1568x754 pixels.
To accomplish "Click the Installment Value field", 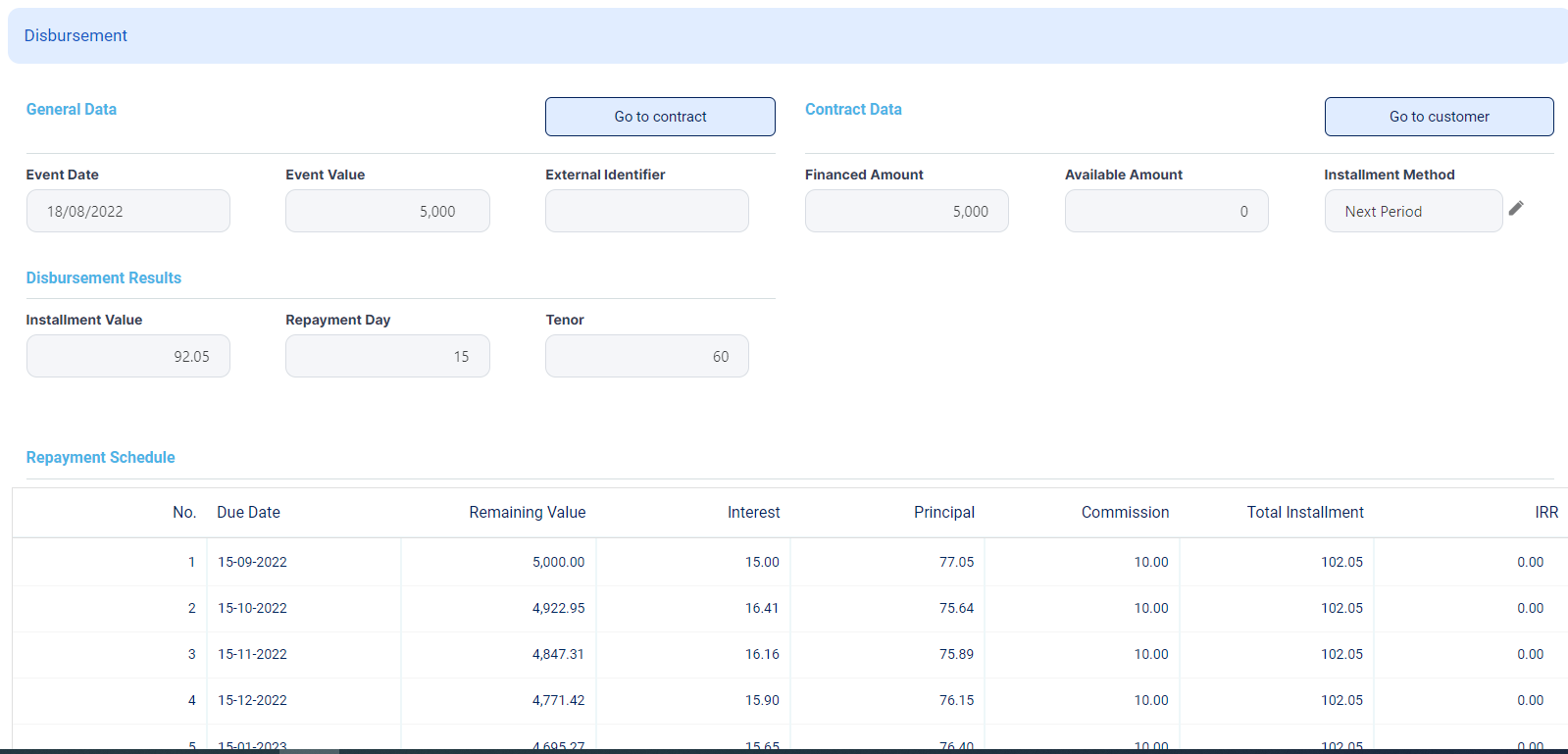I will tap(127, 356).
